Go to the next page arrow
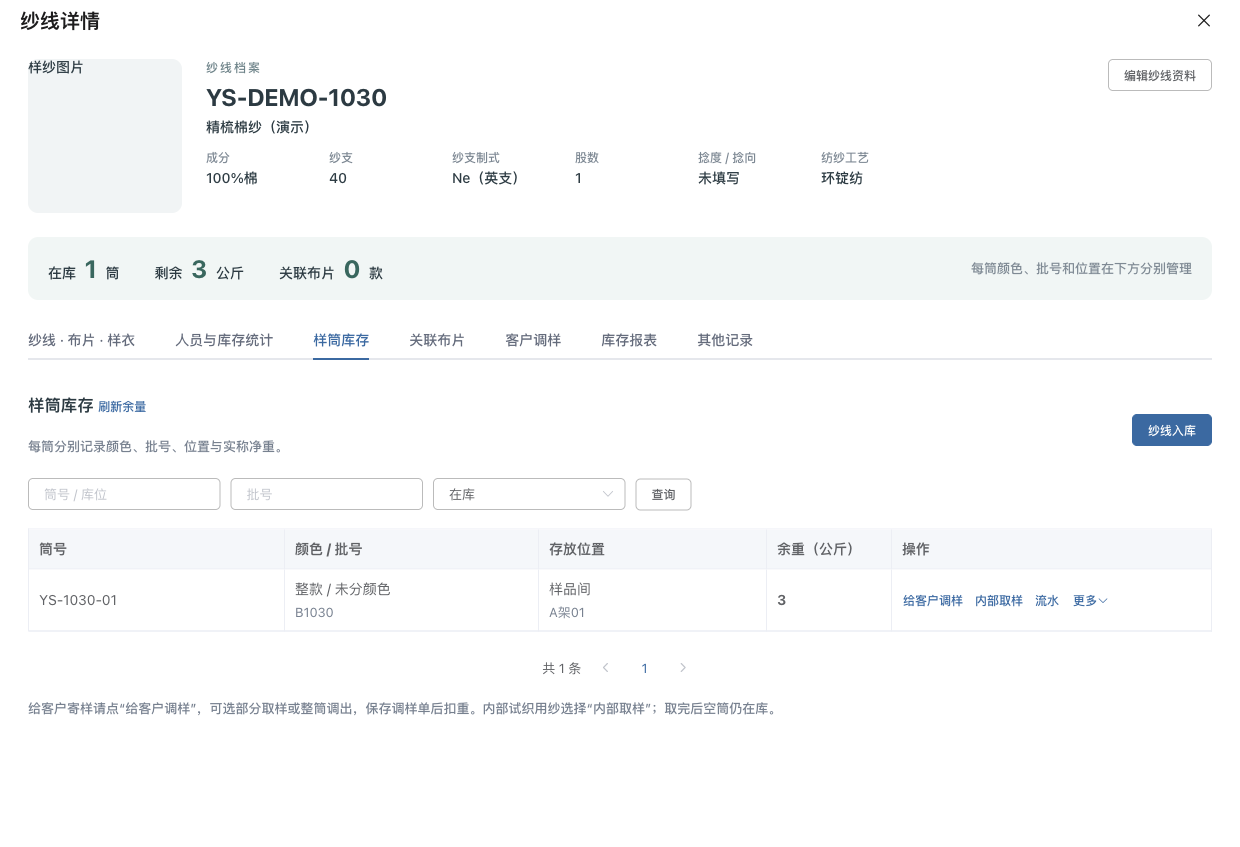Image resolution: width=1240 pixels, height=847 pixels. click(x=683, y=668)
